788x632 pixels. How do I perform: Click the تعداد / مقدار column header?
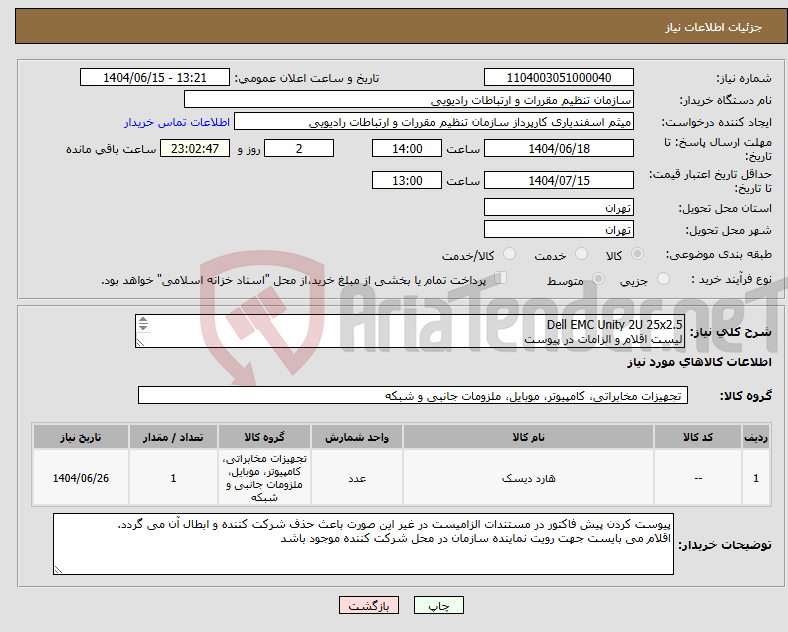(173, 437)
